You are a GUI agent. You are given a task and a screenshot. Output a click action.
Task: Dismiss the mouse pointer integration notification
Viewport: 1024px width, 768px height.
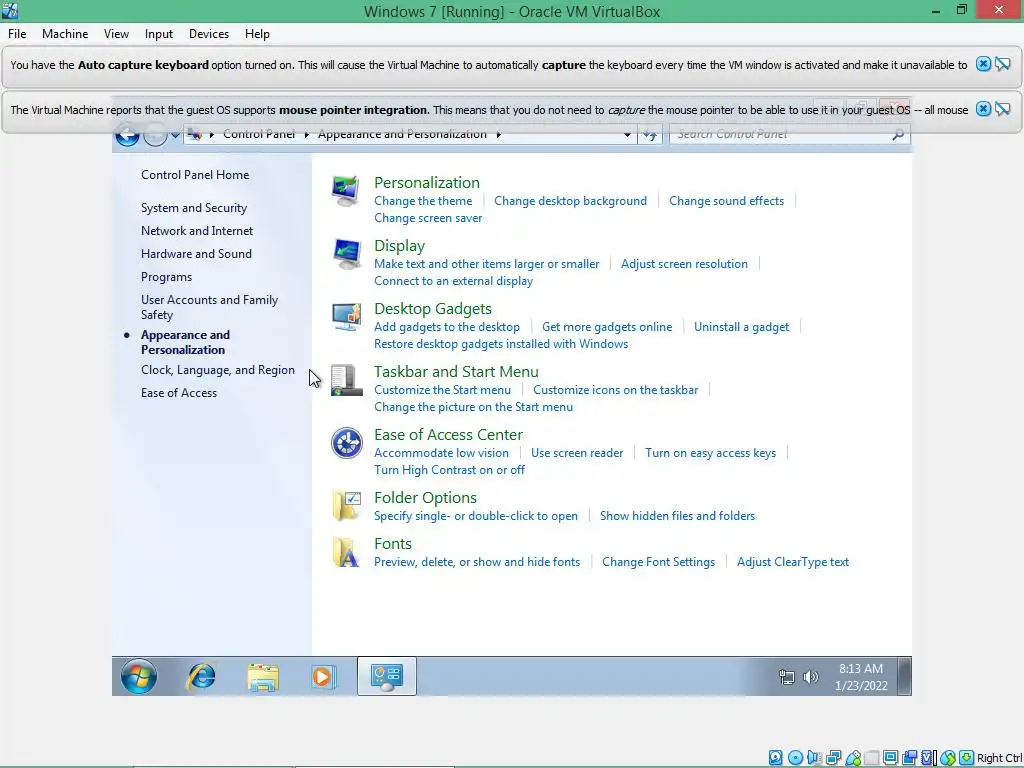click(983, 109)
